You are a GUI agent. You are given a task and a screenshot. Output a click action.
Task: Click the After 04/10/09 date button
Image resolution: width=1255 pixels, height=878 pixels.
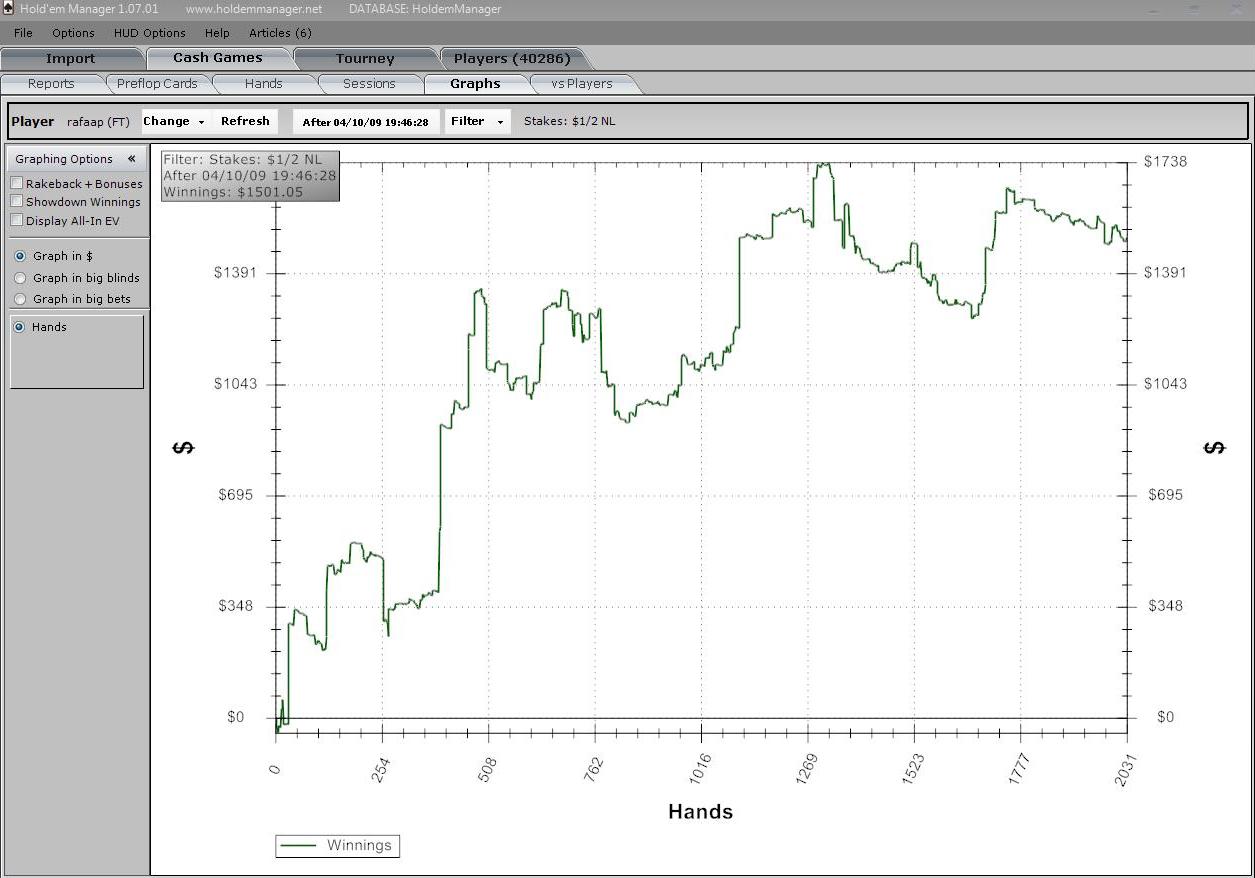coord(365,122)
